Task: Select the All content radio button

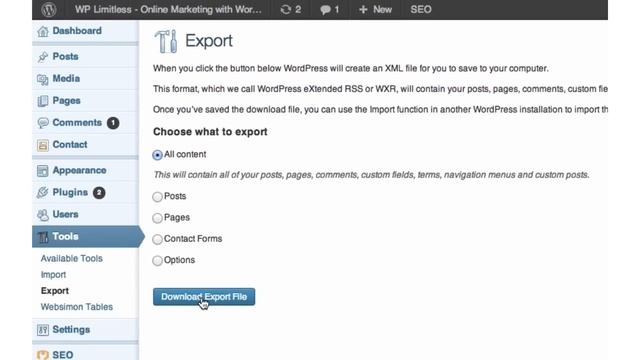Action: click(x=157, y=155)
